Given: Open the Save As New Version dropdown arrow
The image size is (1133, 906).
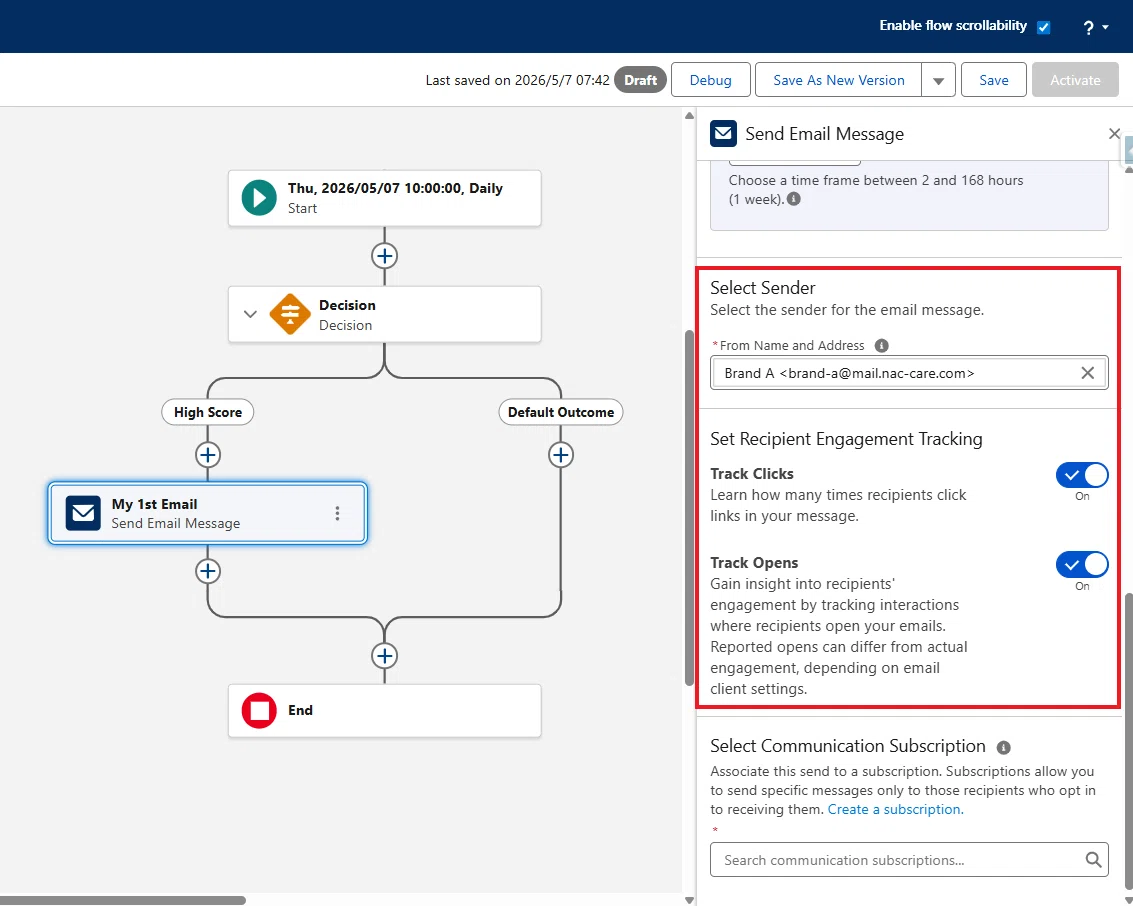Looking at the screenshot, I should pos(938,80).
